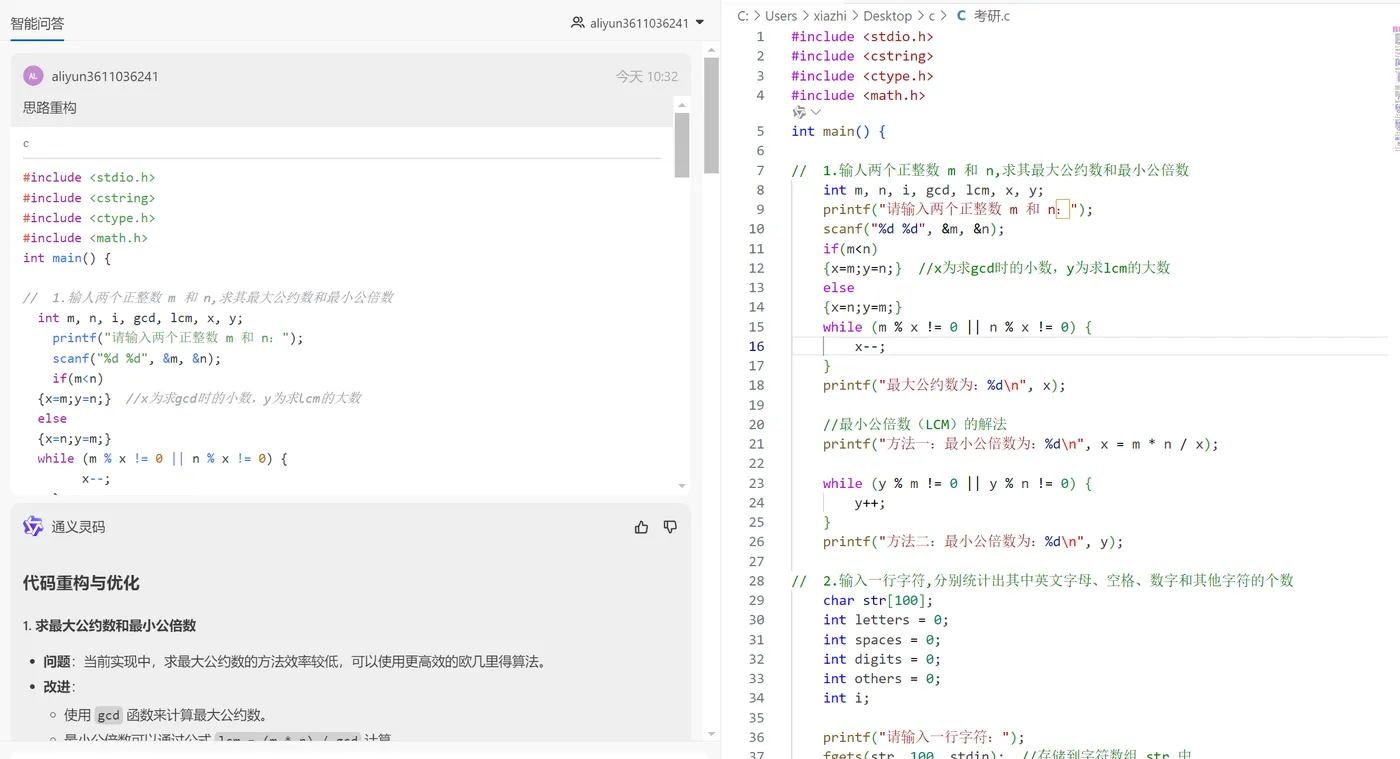Click #include <cstring> in the chat code block
Image resolution: width=1400 pixels, height=759 pixels.
point(89,198)
